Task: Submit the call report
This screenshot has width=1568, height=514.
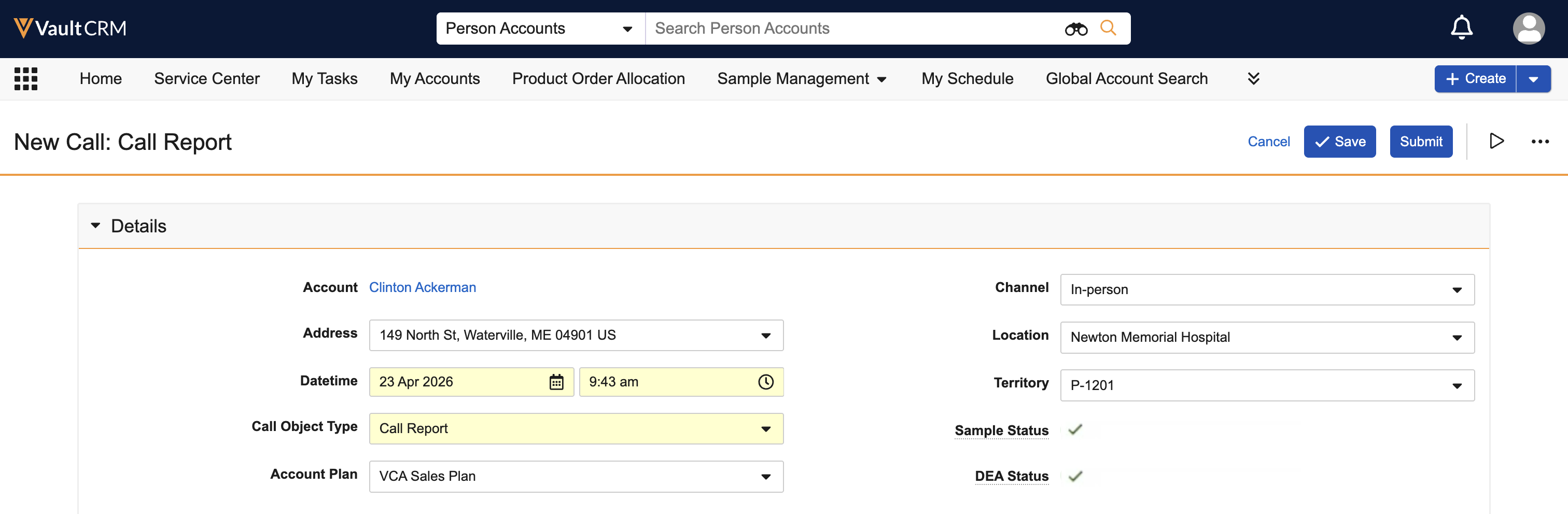Action: (x=1421, y=141)
